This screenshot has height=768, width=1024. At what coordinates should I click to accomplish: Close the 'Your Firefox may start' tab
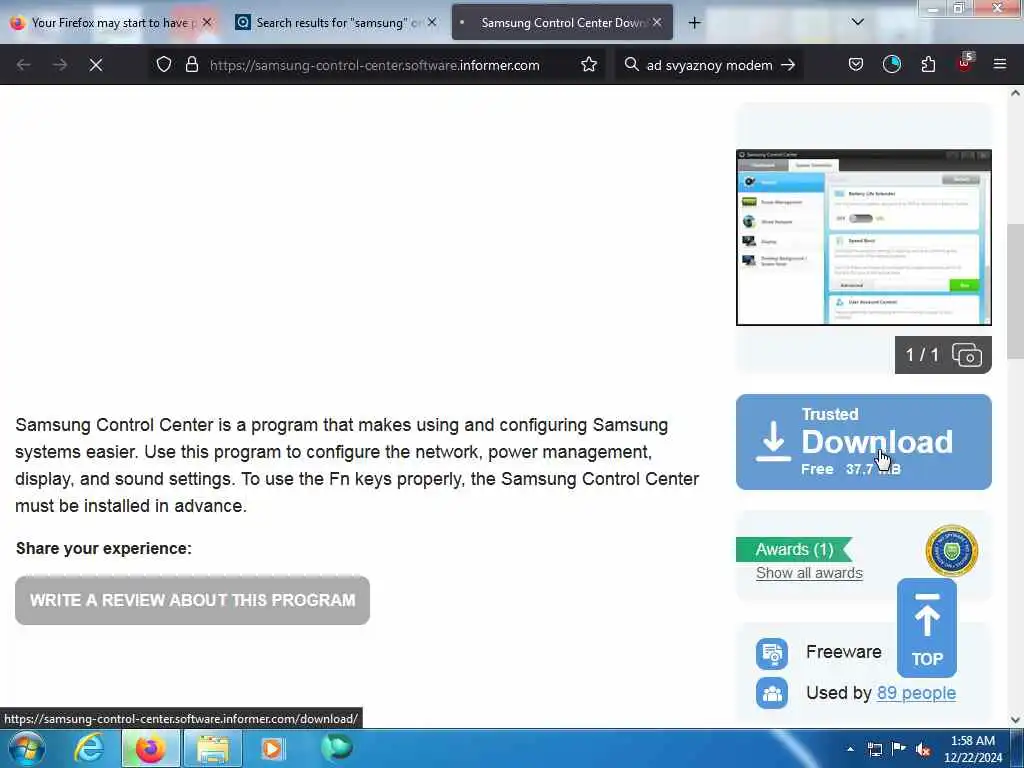[207, 22]
